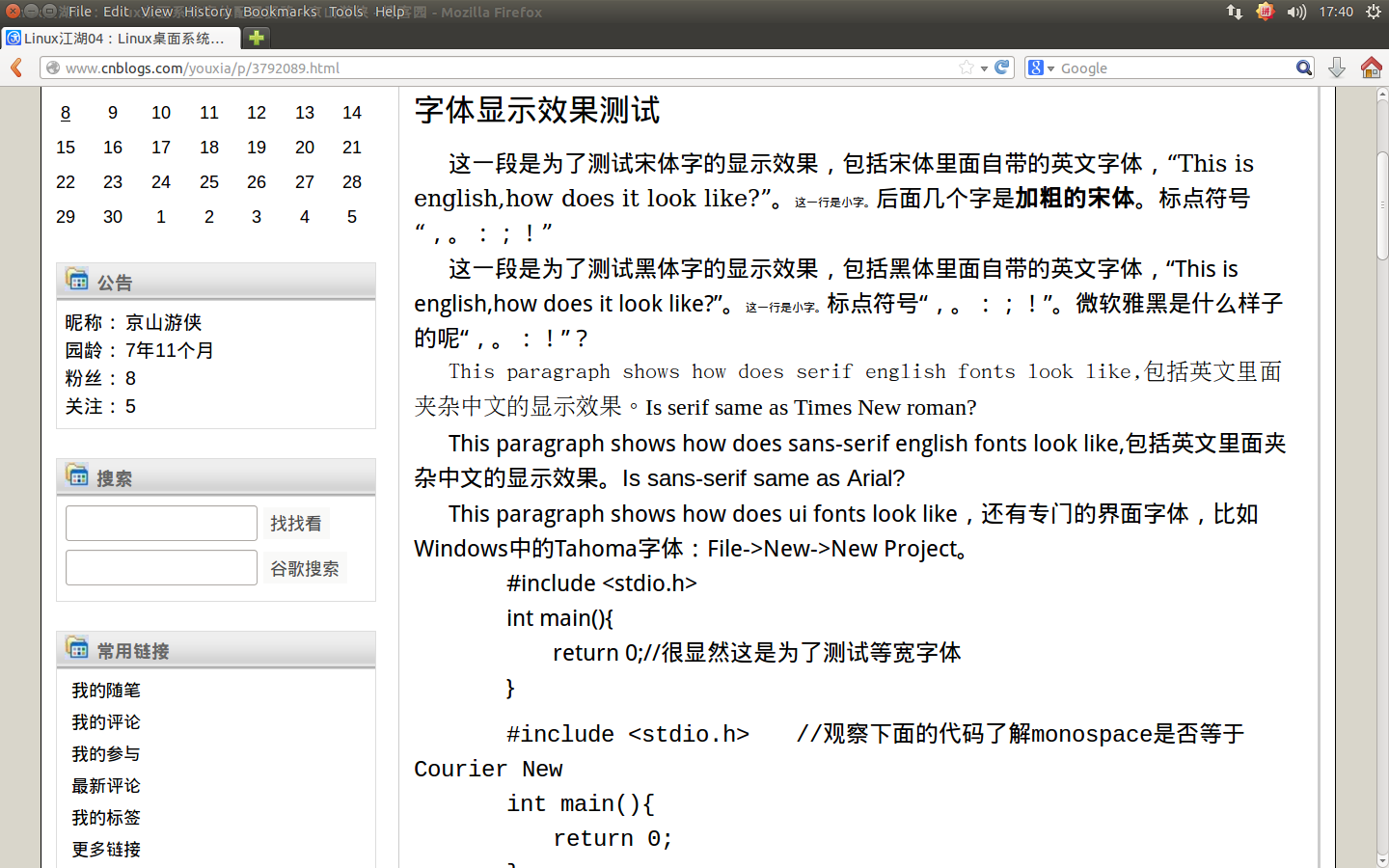This screenshot has width=1389, height=868.
Task: Click the search magnifier icon
Action: (1304, 68)
